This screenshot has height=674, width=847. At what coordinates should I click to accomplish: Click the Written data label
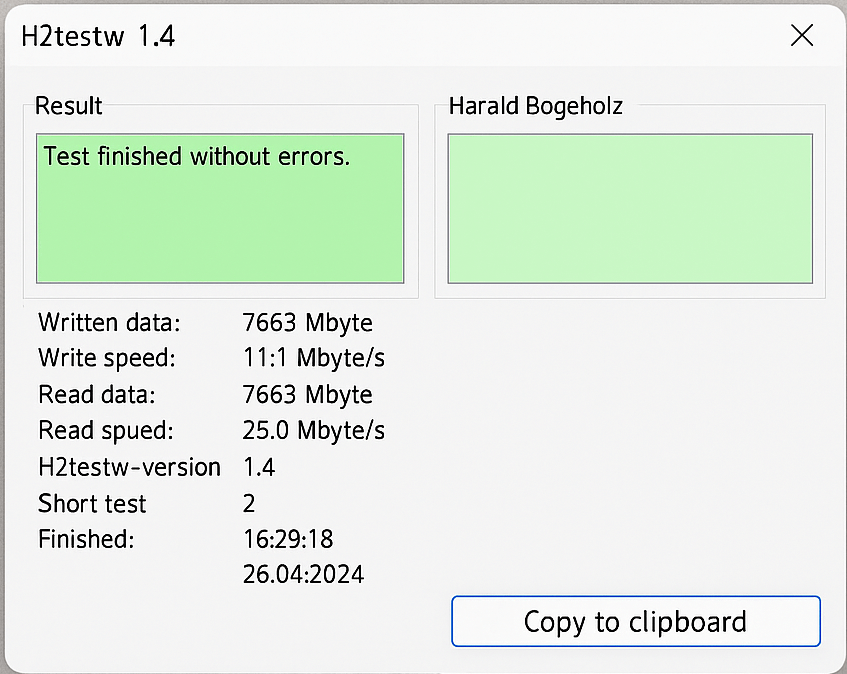[x=110, y=323]
